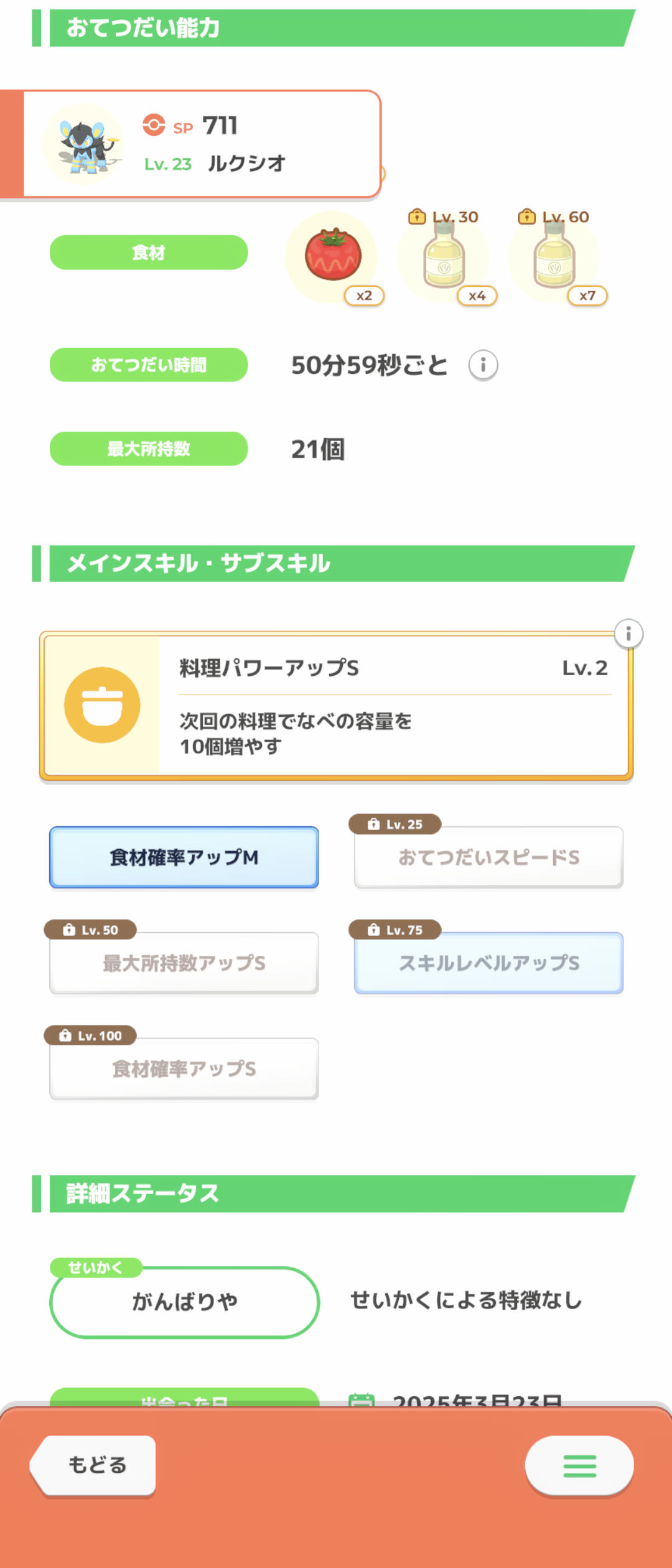The width and height of the screenshot is (672, 1568).
Task: Tap the がんばりや nature box
Action: pyautogui.click(x=184, y=1302)
